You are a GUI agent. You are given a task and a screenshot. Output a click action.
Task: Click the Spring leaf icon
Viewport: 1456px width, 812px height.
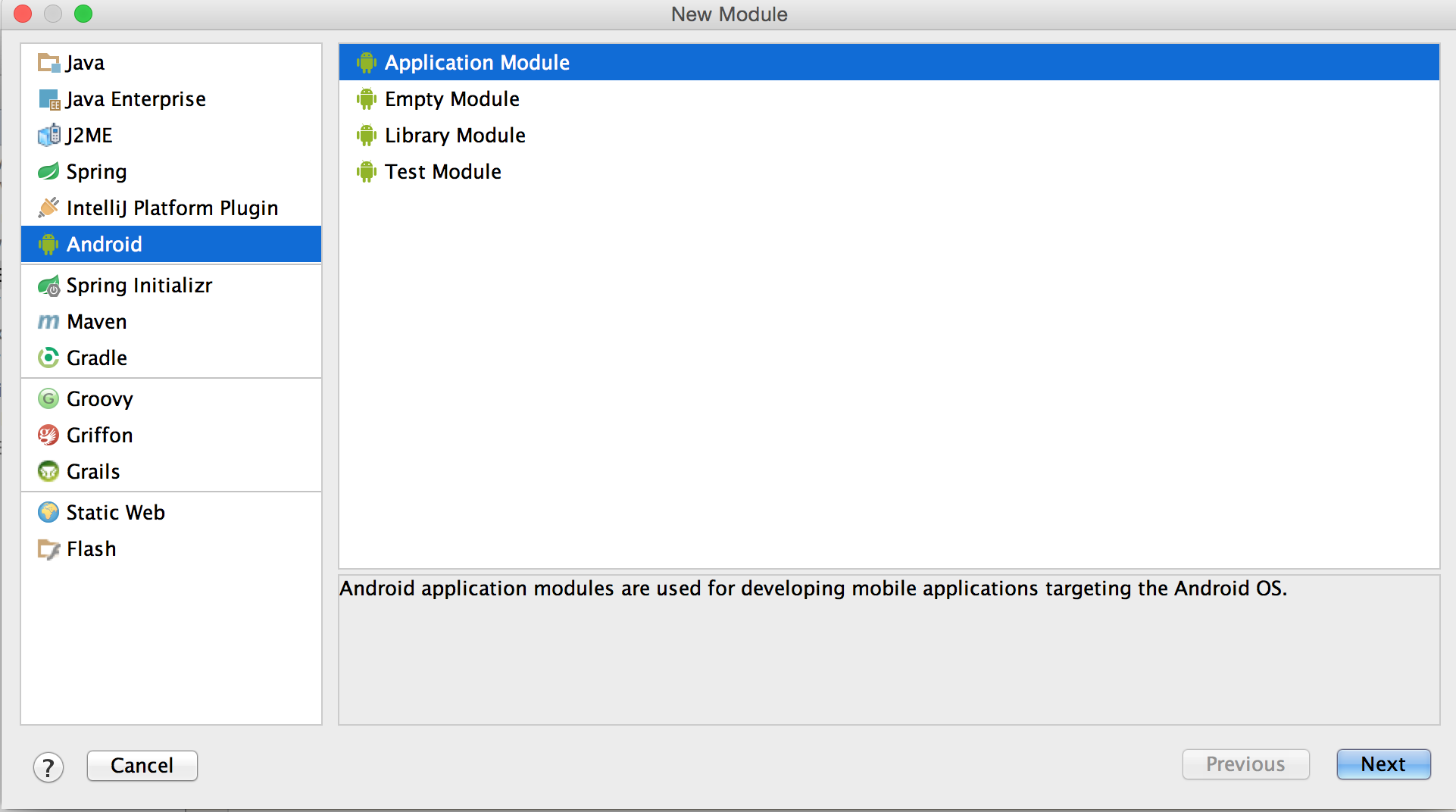[x=48, y=172]
